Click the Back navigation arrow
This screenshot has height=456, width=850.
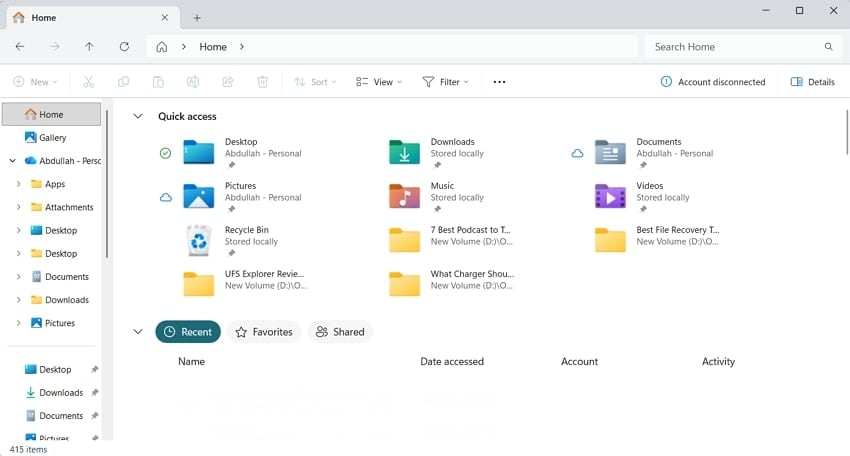tap(20, 47)
